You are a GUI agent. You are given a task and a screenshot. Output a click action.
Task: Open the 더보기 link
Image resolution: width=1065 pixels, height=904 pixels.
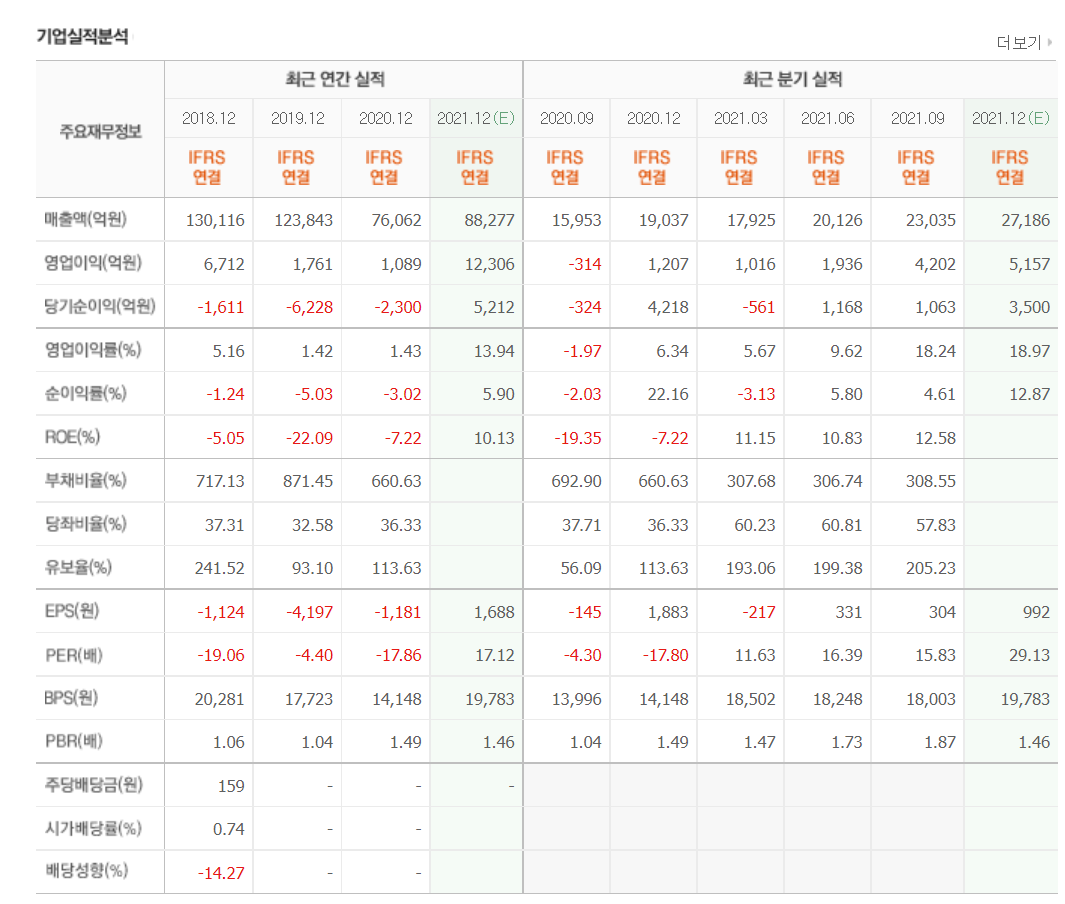click(1018, 43)
